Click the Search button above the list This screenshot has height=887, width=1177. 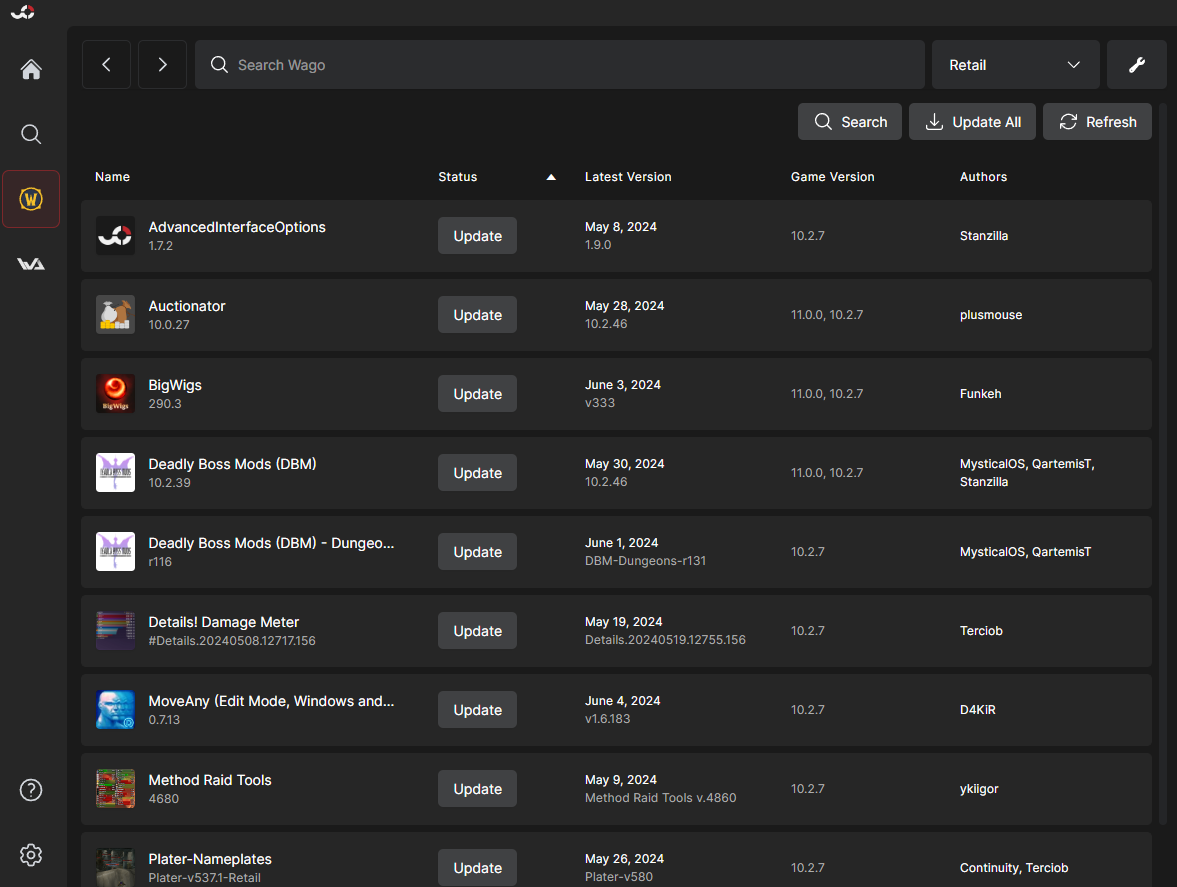850,122
